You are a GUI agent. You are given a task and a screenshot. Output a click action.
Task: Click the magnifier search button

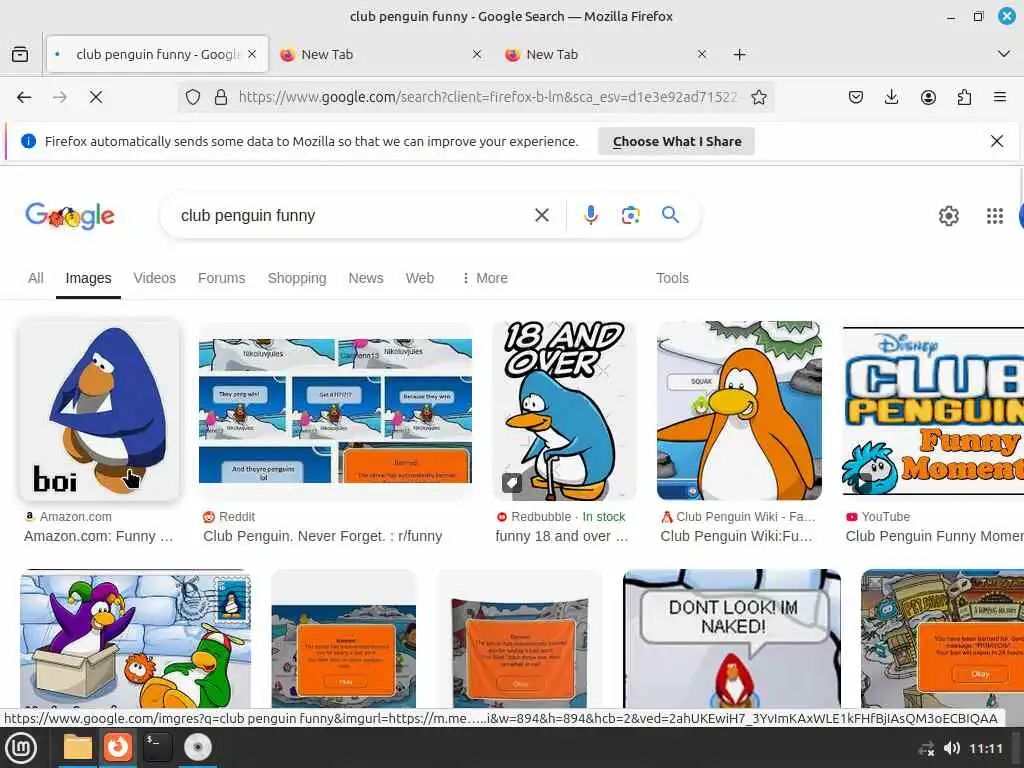coord(670,215)
